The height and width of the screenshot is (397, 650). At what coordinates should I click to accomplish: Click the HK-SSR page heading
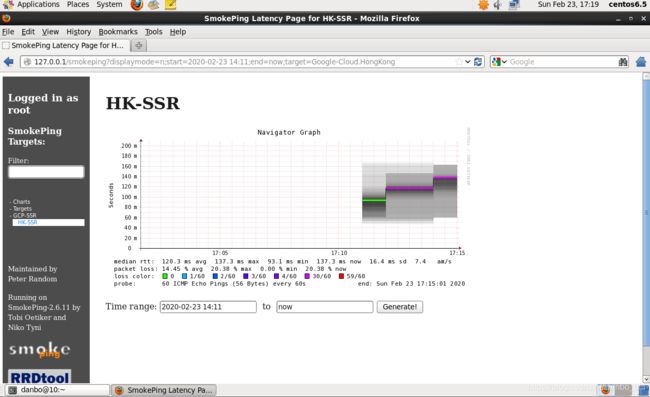click(x=143, y=103)
